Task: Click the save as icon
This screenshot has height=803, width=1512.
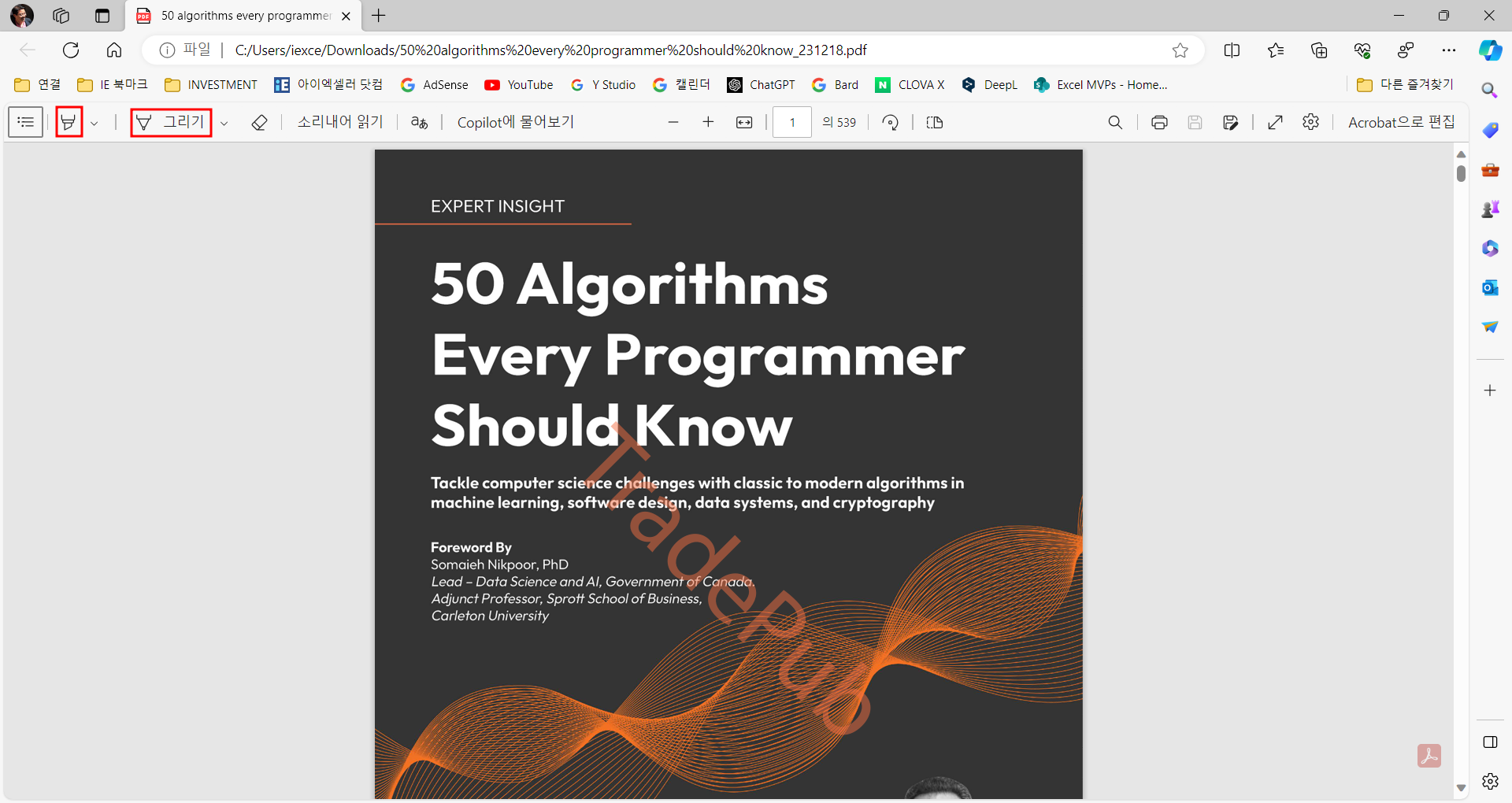Action: tap(1231, 122)
